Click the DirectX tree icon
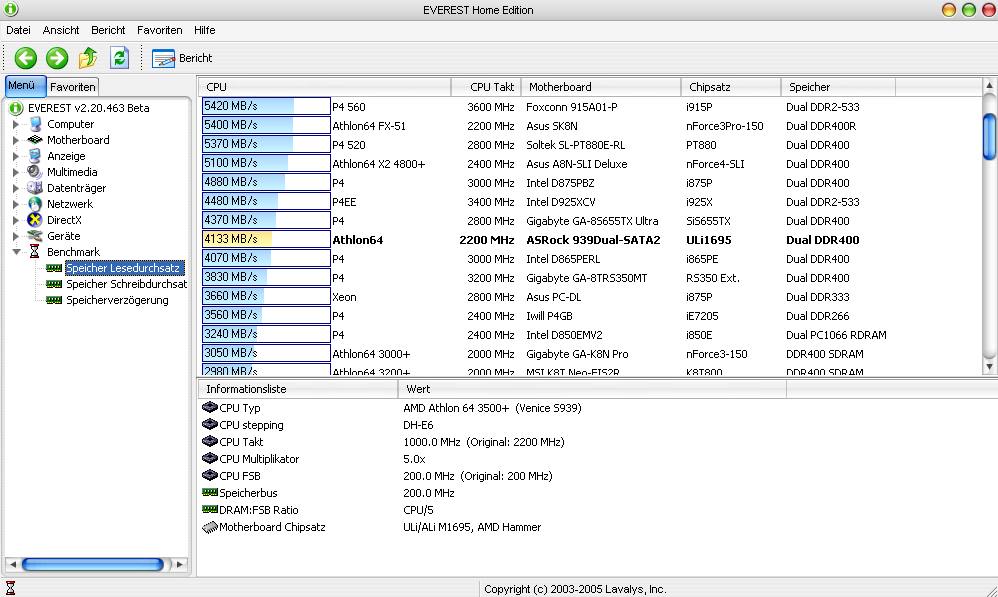Screen dimensions: 998x597 (x=35, y=220)
